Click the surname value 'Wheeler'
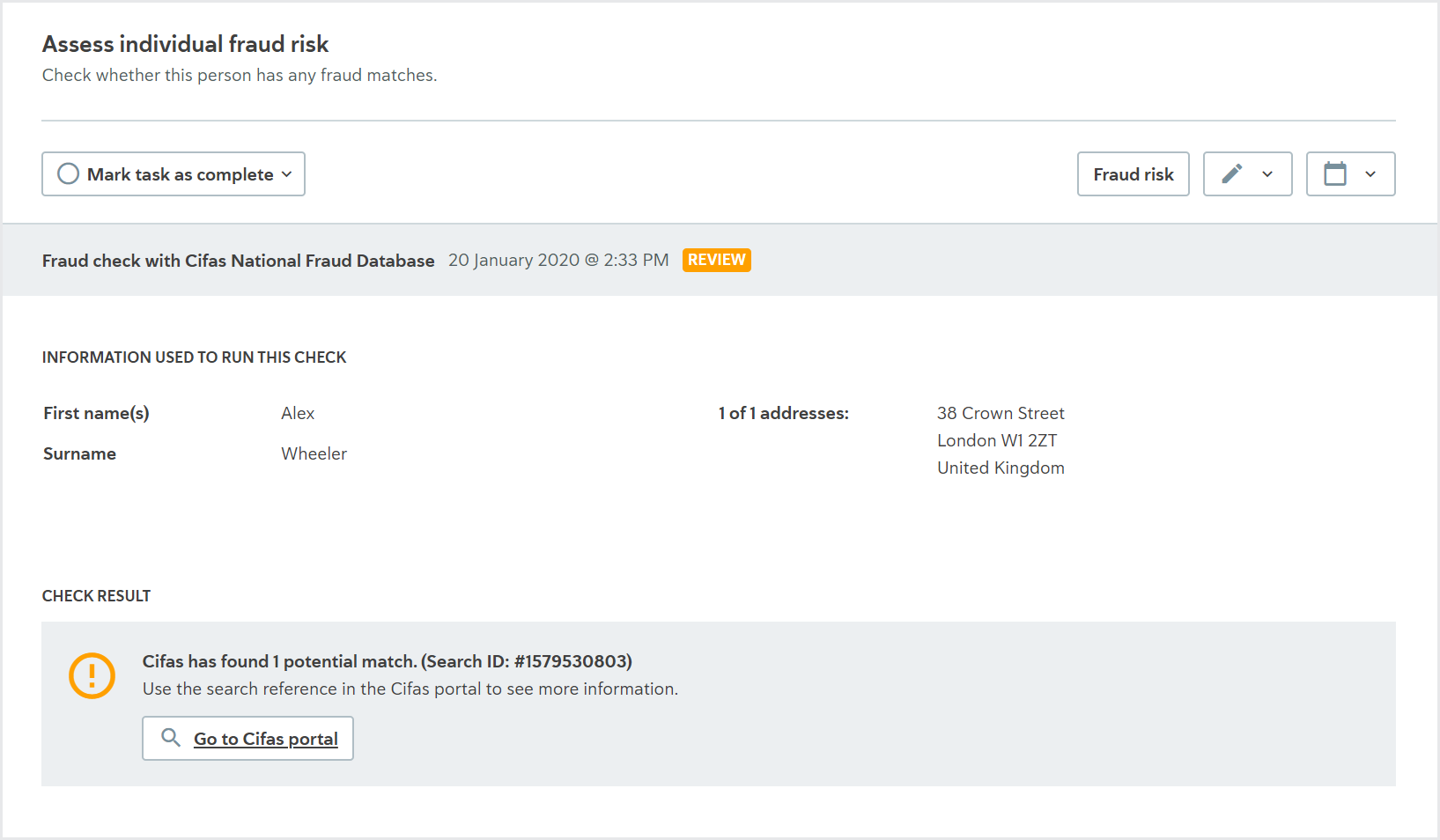Image resolution: width=1440 pixels, height=840 pixels. [x=314, y=453]
